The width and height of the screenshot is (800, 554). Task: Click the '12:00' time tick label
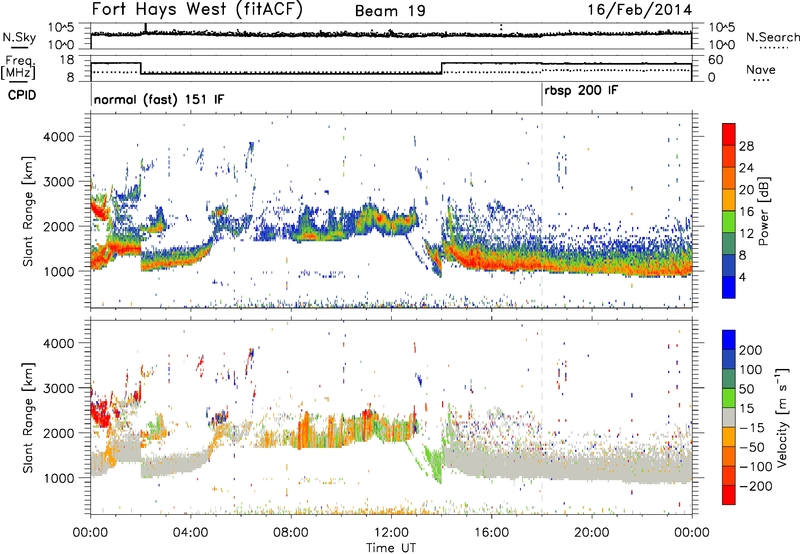click(391, 533)
